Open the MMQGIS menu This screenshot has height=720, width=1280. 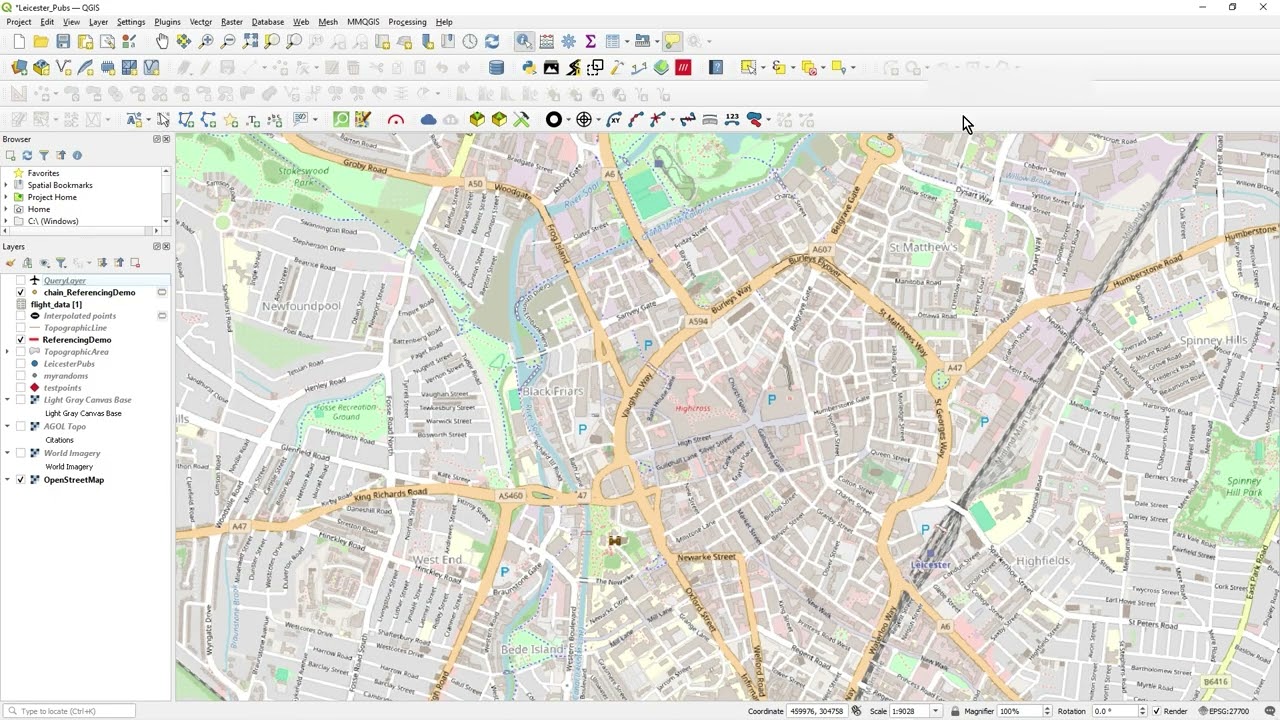tap(363, 22)
